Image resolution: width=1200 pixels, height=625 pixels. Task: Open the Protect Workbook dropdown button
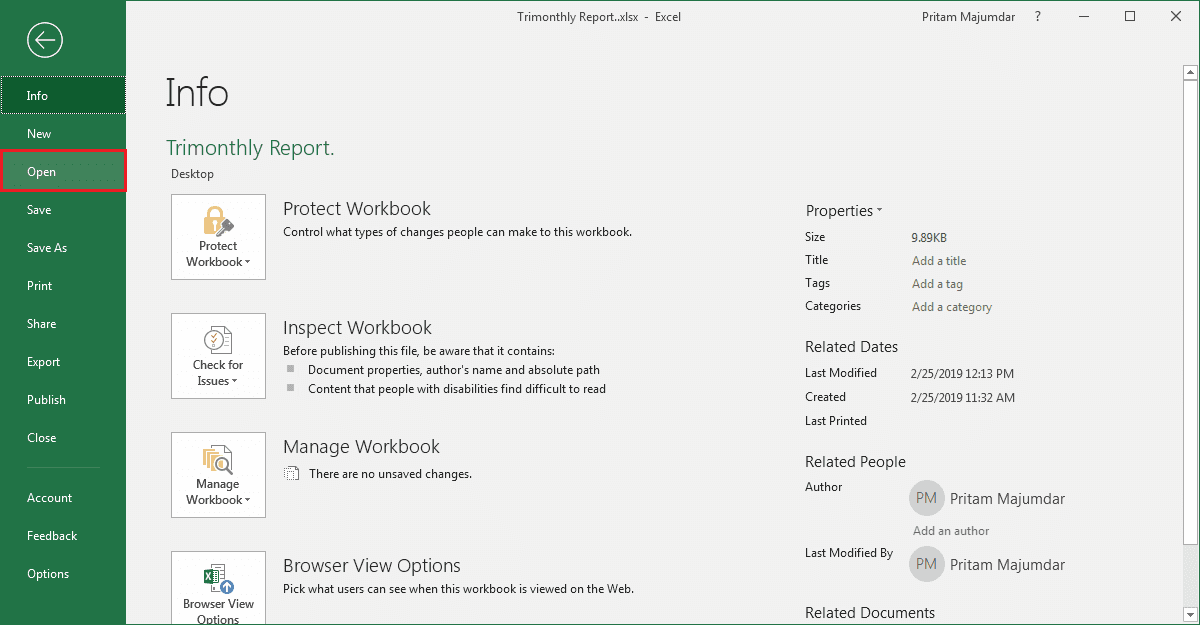(x=218, y=237)
